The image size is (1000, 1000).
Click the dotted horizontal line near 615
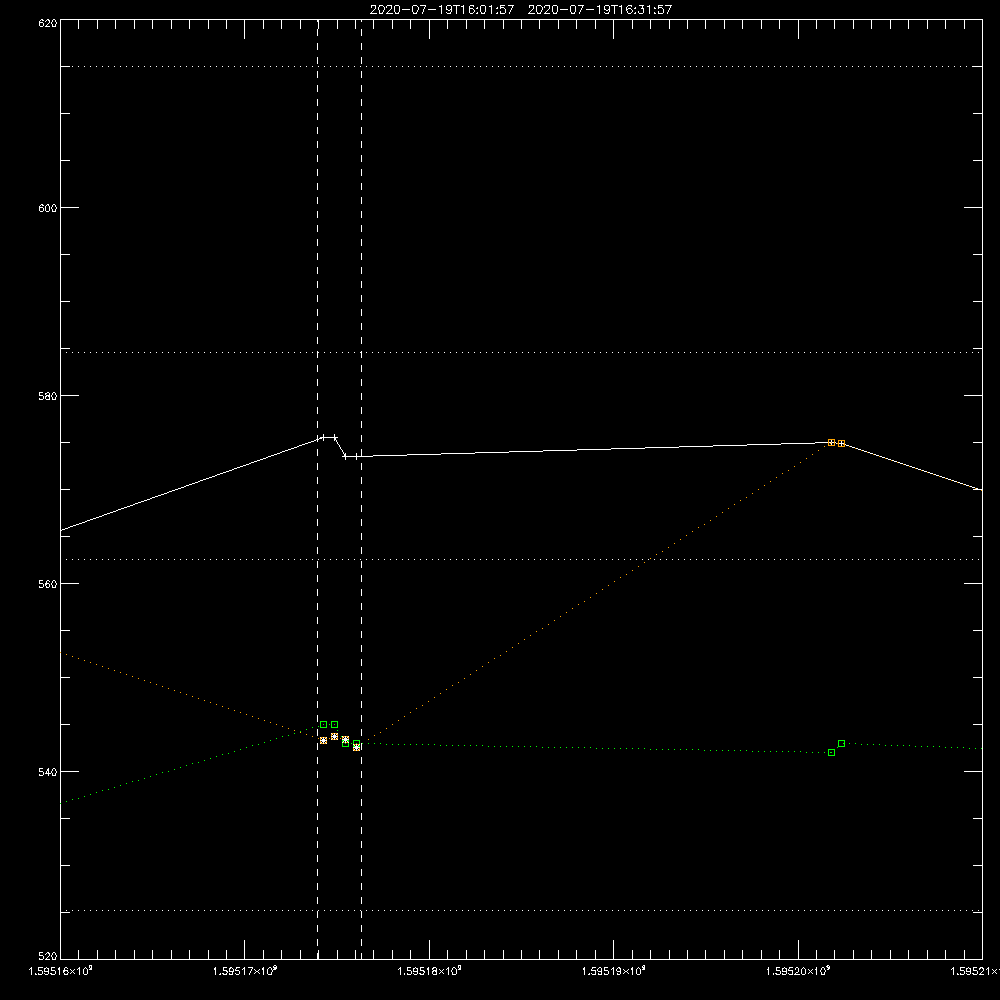click(521, 66)
